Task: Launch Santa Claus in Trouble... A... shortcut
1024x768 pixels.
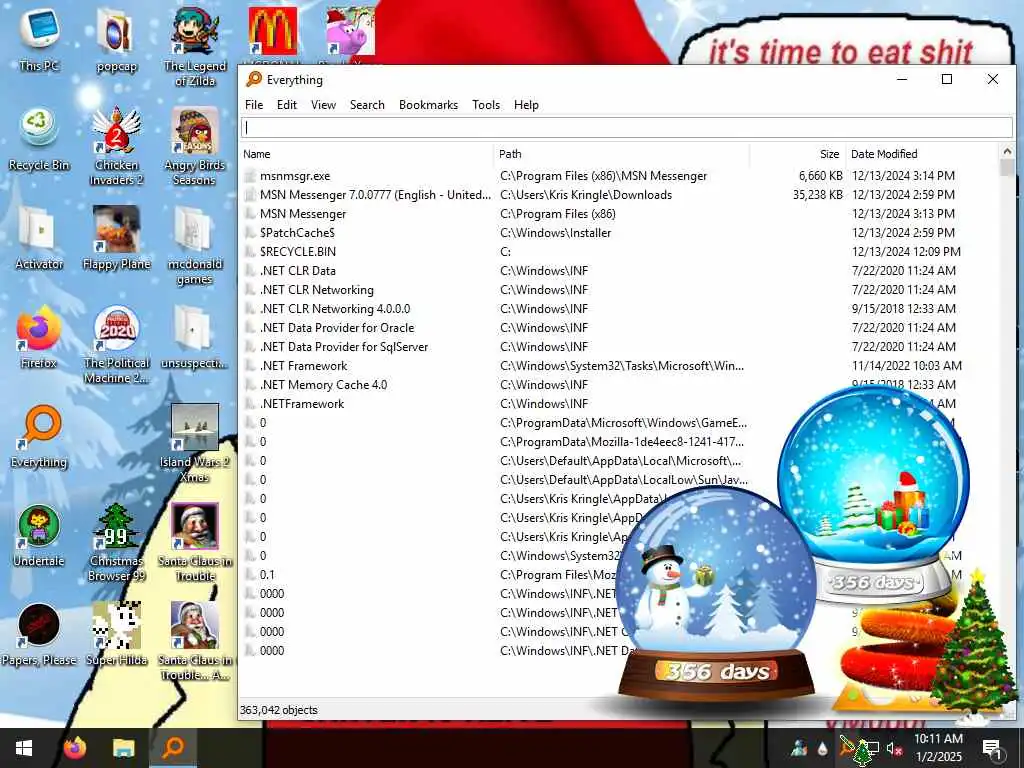Action: pyautogui.click(x=195, y=641)
